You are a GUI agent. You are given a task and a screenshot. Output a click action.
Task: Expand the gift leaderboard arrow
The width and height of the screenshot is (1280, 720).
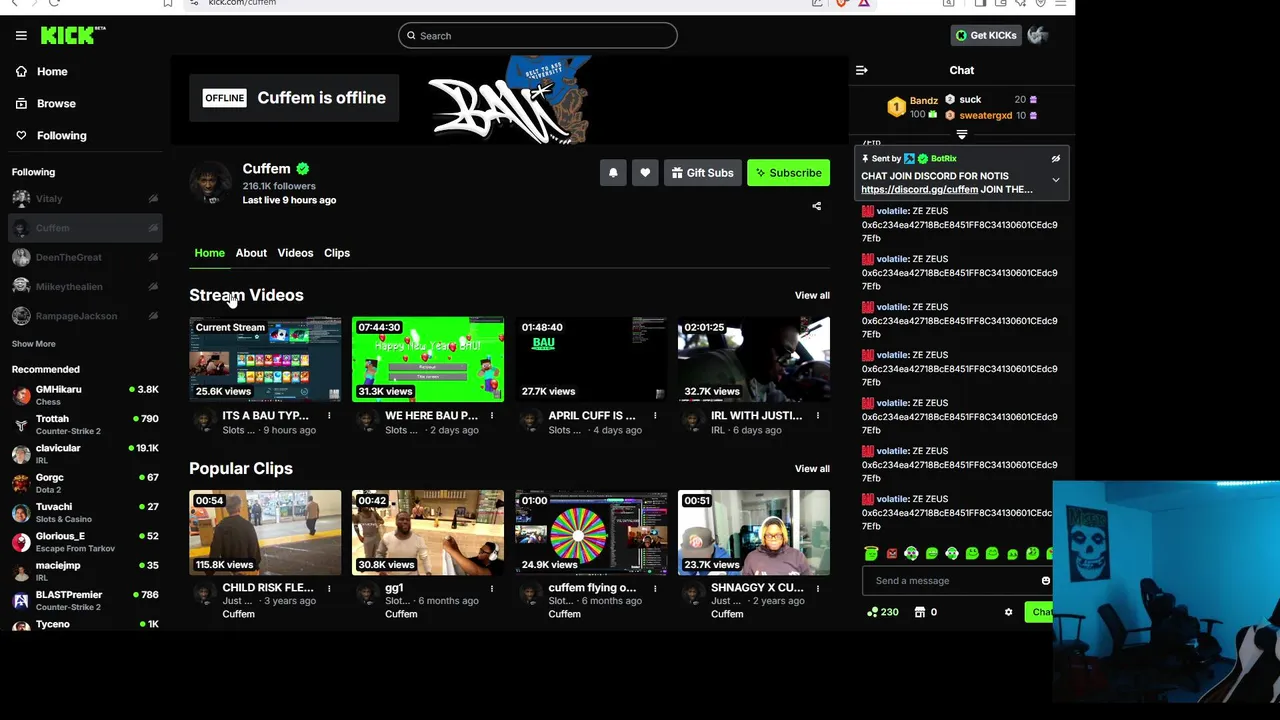[961, 134]
